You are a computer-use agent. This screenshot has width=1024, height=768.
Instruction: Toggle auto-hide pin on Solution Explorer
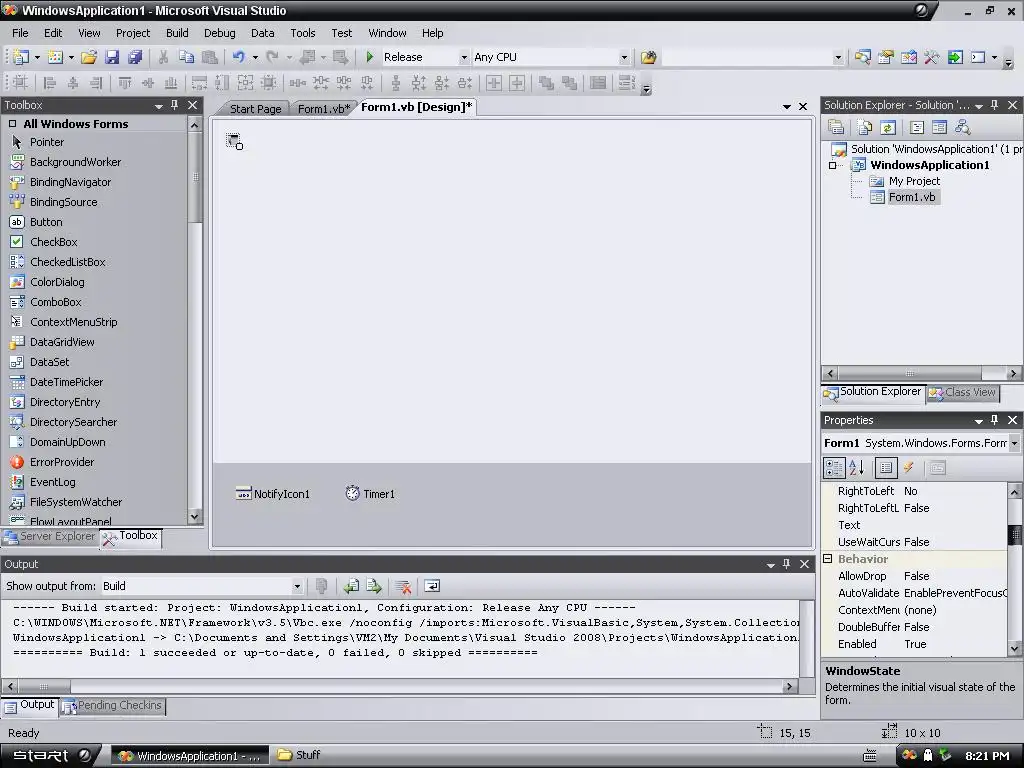coord(995,105)
